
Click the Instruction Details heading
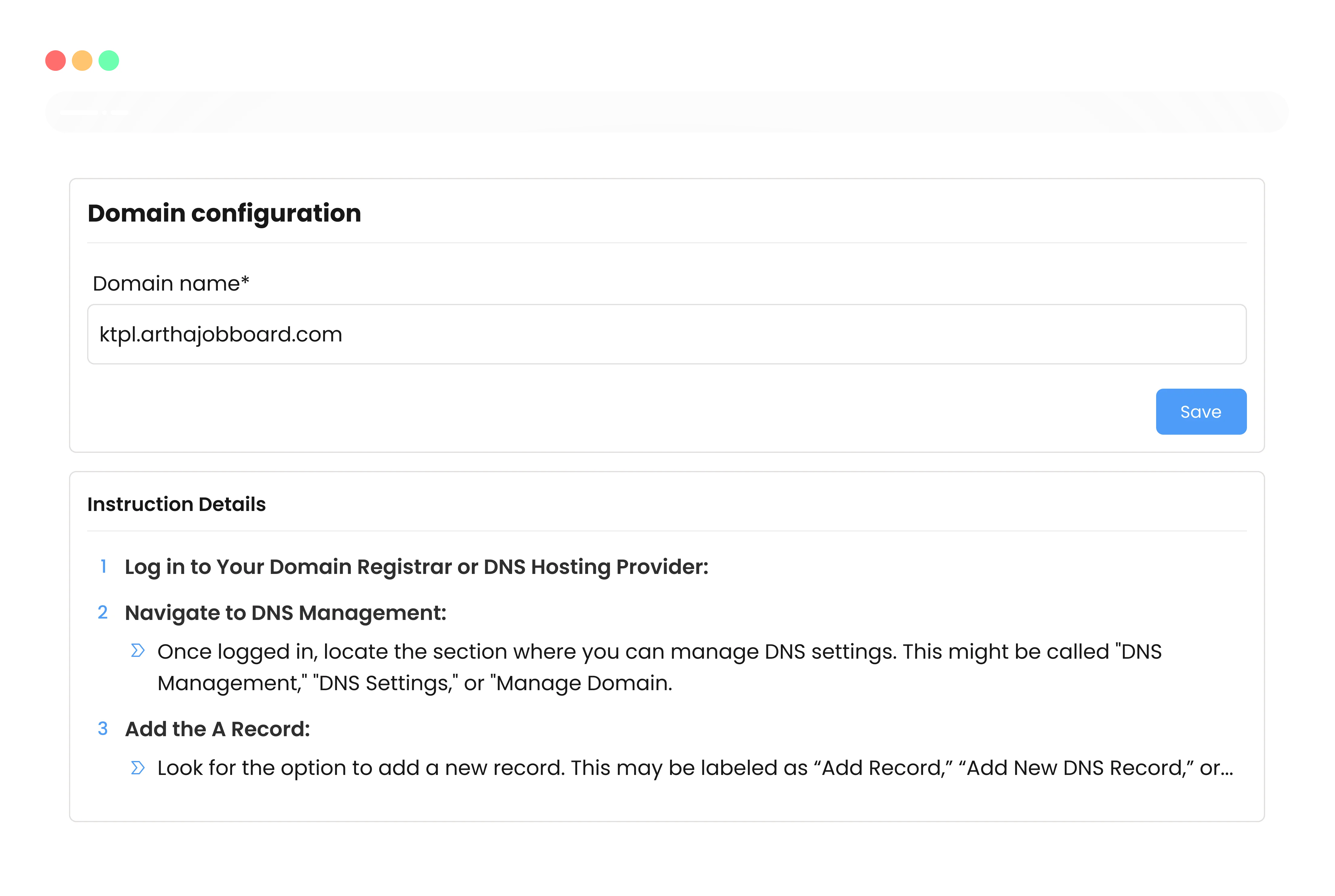(176, 504)
